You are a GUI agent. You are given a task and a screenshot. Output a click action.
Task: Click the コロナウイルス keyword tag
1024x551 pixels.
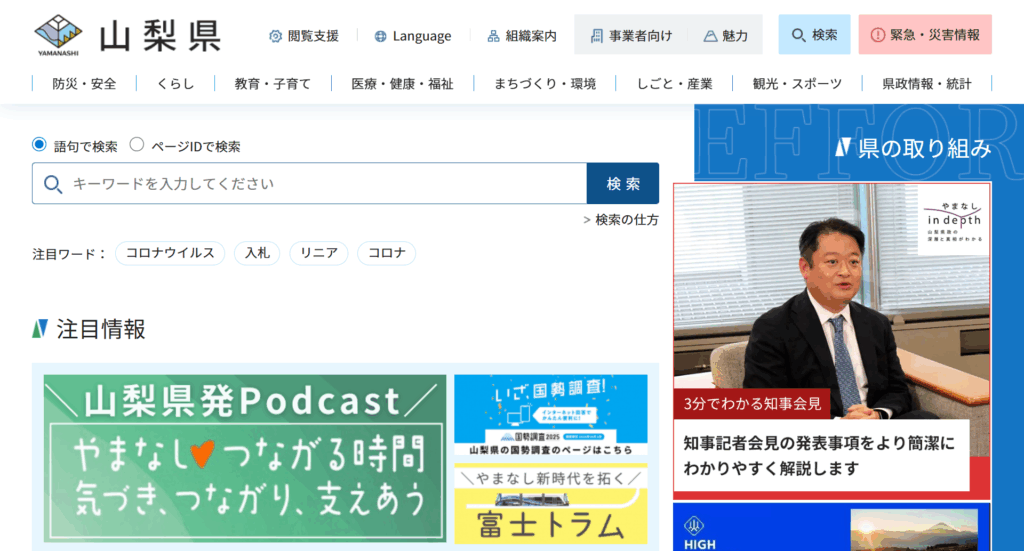(170, 253)
